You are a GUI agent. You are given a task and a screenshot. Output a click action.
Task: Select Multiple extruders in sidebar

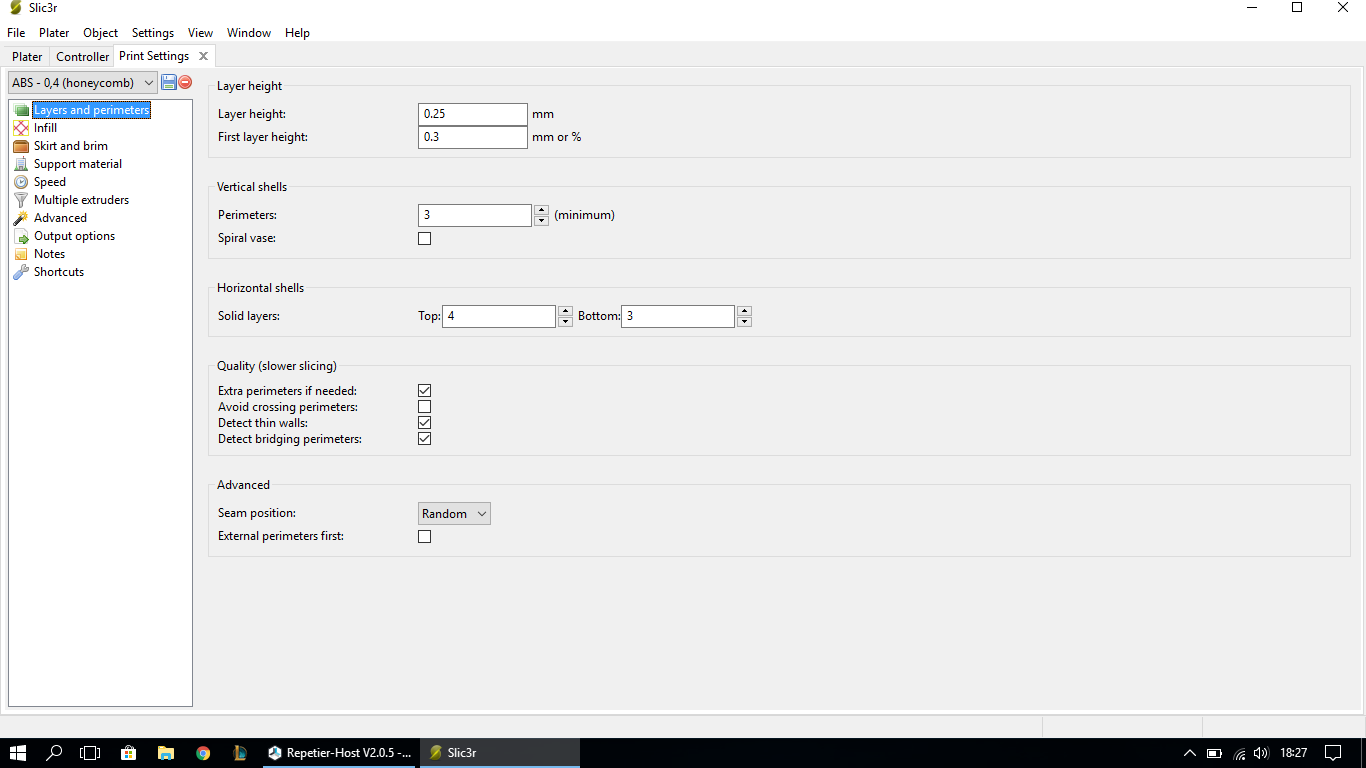click(x=81, y=200)
